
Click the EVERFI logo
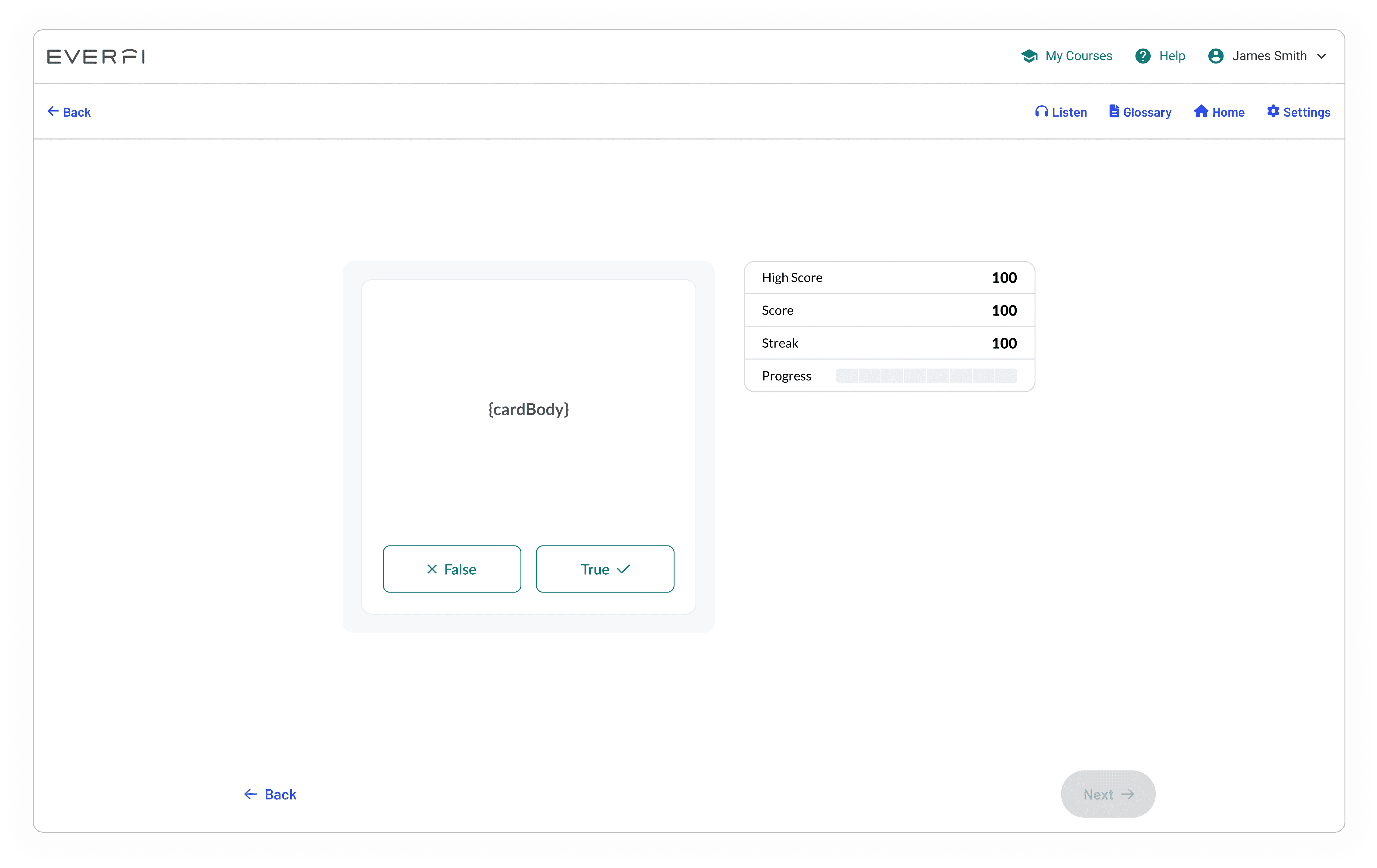tap(95, 56)
